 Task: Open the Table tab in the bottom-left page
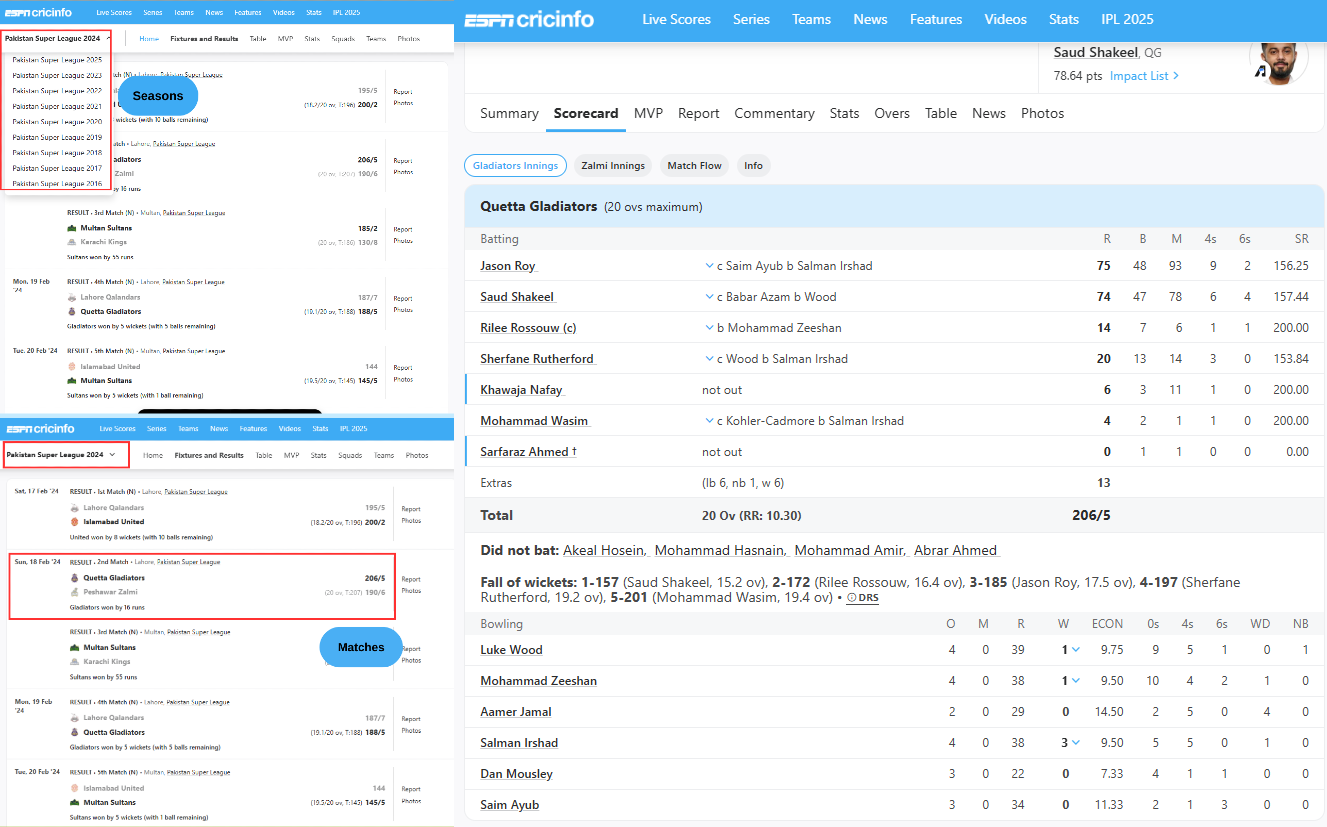pyautogui.click(x=263, y=455)
